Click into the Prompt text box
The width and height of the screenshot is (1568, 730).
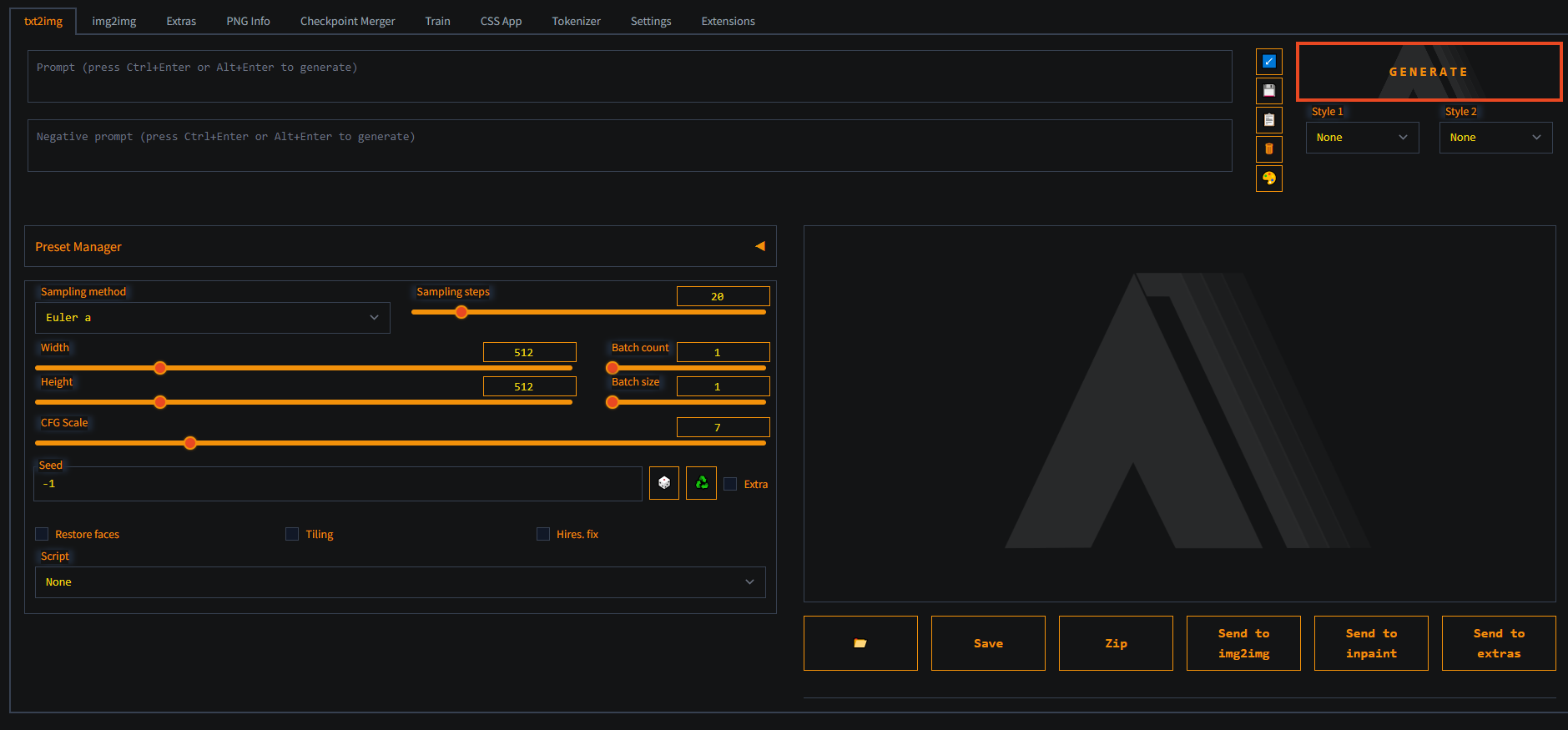click(630, 76)
